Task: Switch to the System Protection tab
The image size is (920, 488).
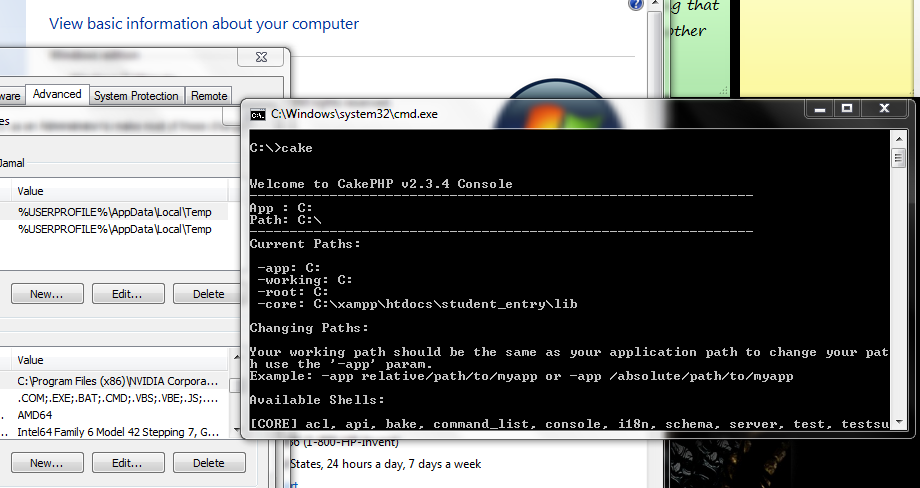Action: 136,96
